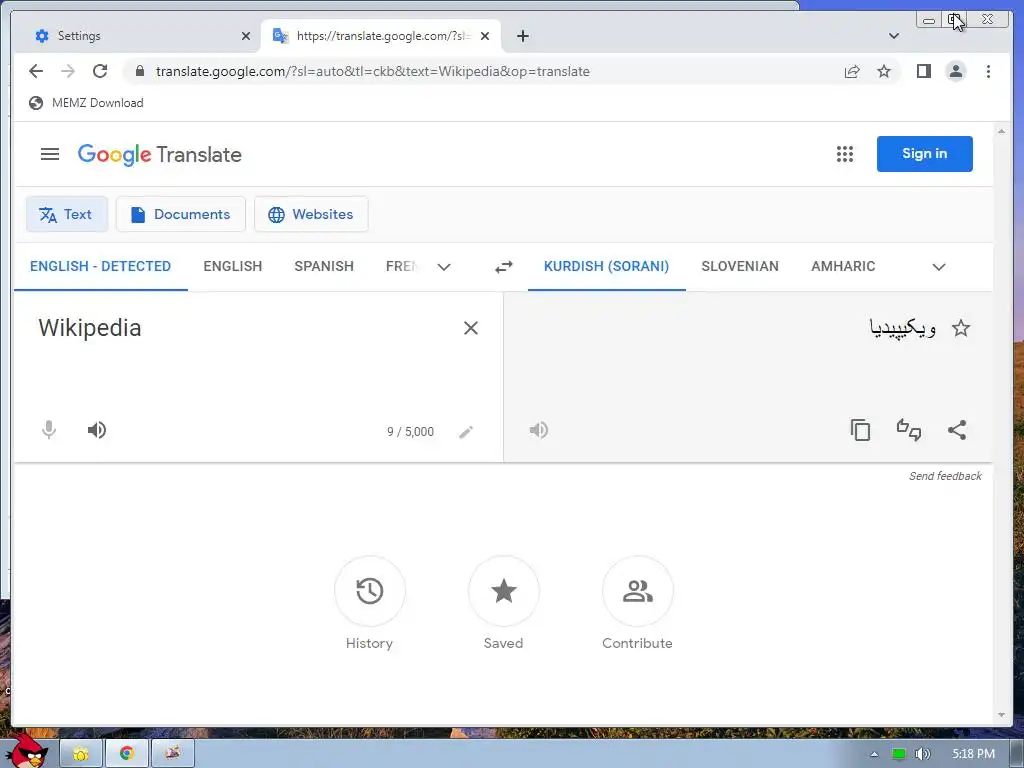Viewport: 1024px width, 768px height.
Task: Click the page scrollbar down arrow
Action: click(x=1001, y=716)
